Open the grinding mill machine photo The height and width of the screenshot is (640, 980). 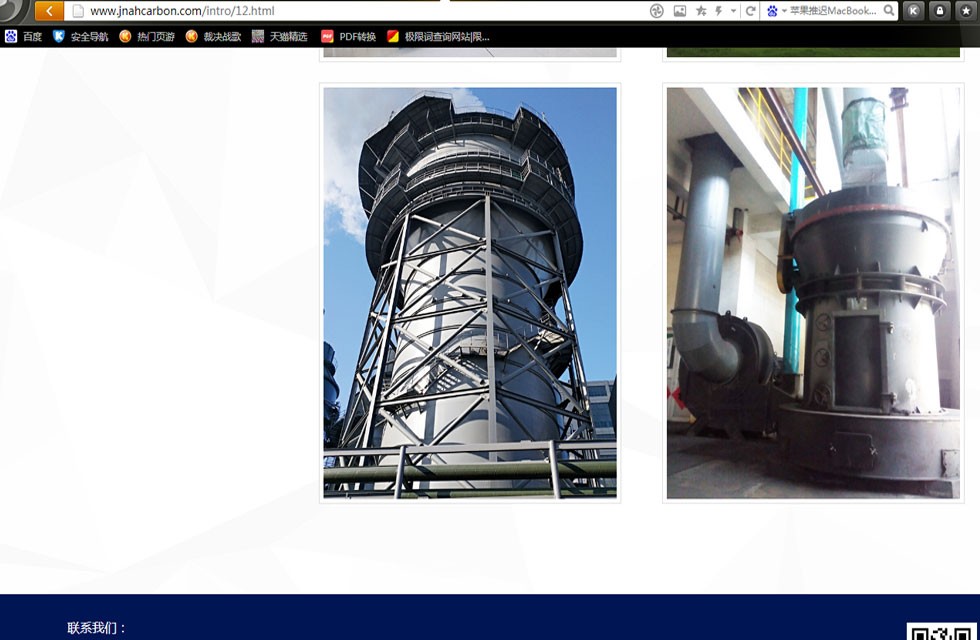click(813, 293)
